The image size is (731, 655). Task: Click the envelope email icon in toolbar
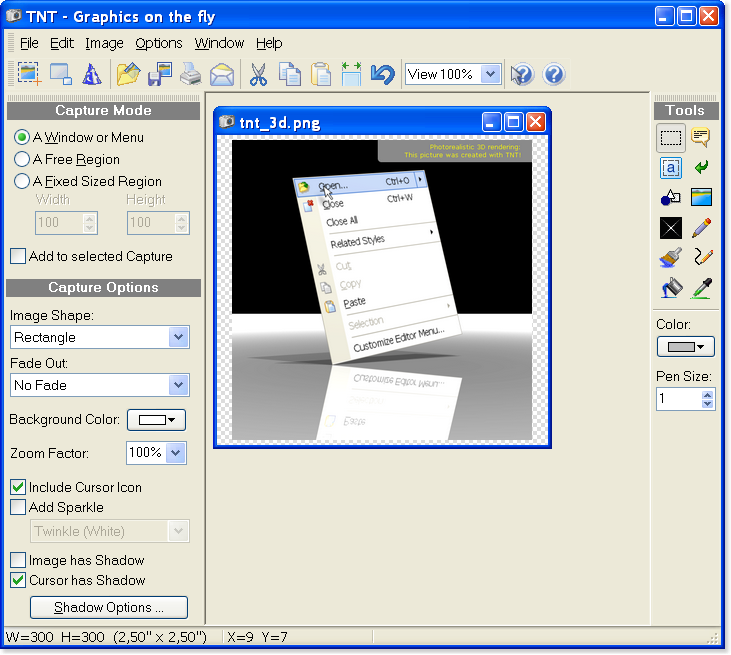click(x=221, y=74)
